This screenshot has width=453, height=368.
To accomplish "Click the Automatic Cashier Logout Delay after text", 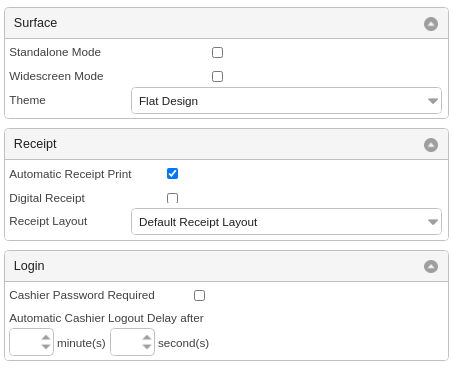I will [106, 318].
